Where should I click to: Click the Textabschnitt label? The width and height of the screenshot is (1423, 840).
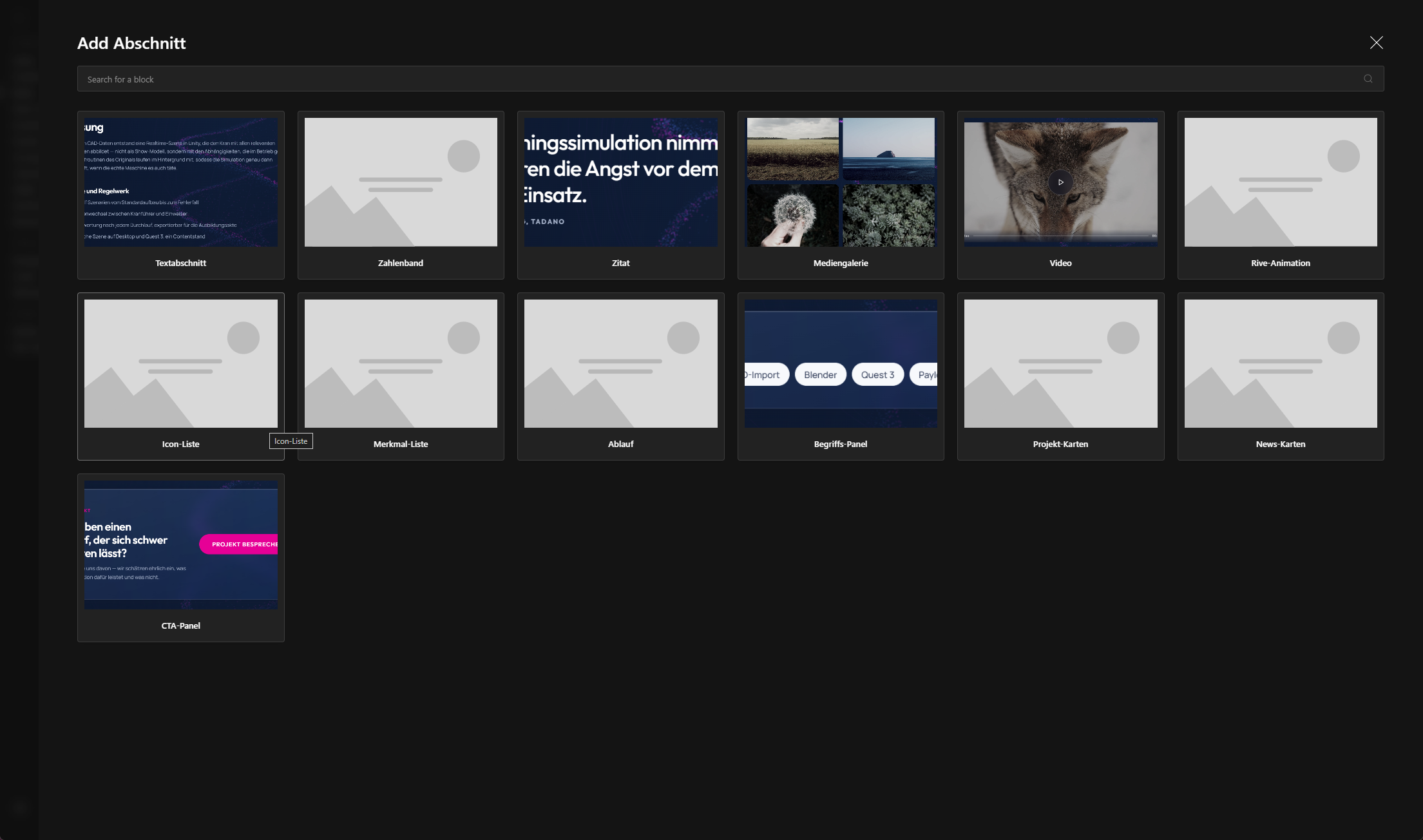point(181,263)
